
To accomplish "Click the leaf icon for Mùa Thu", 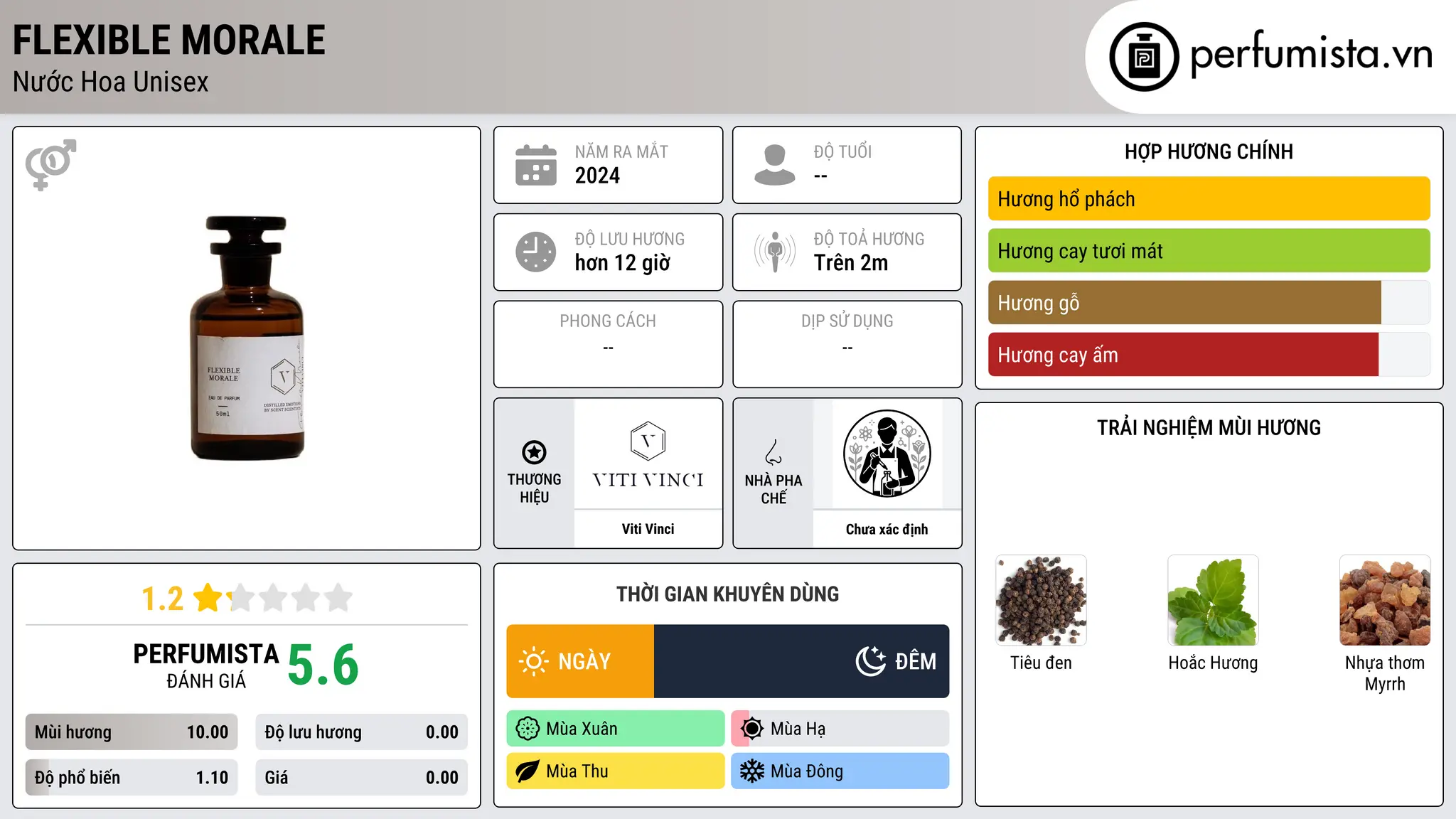I will 528,771.
